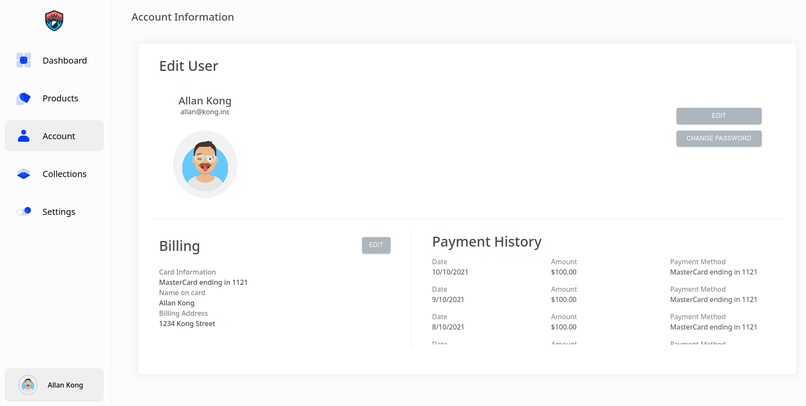Image resolution: width=806 pixels, height=406 pixels.
Task: Click the Name on card label
Action: click(182, 292)
